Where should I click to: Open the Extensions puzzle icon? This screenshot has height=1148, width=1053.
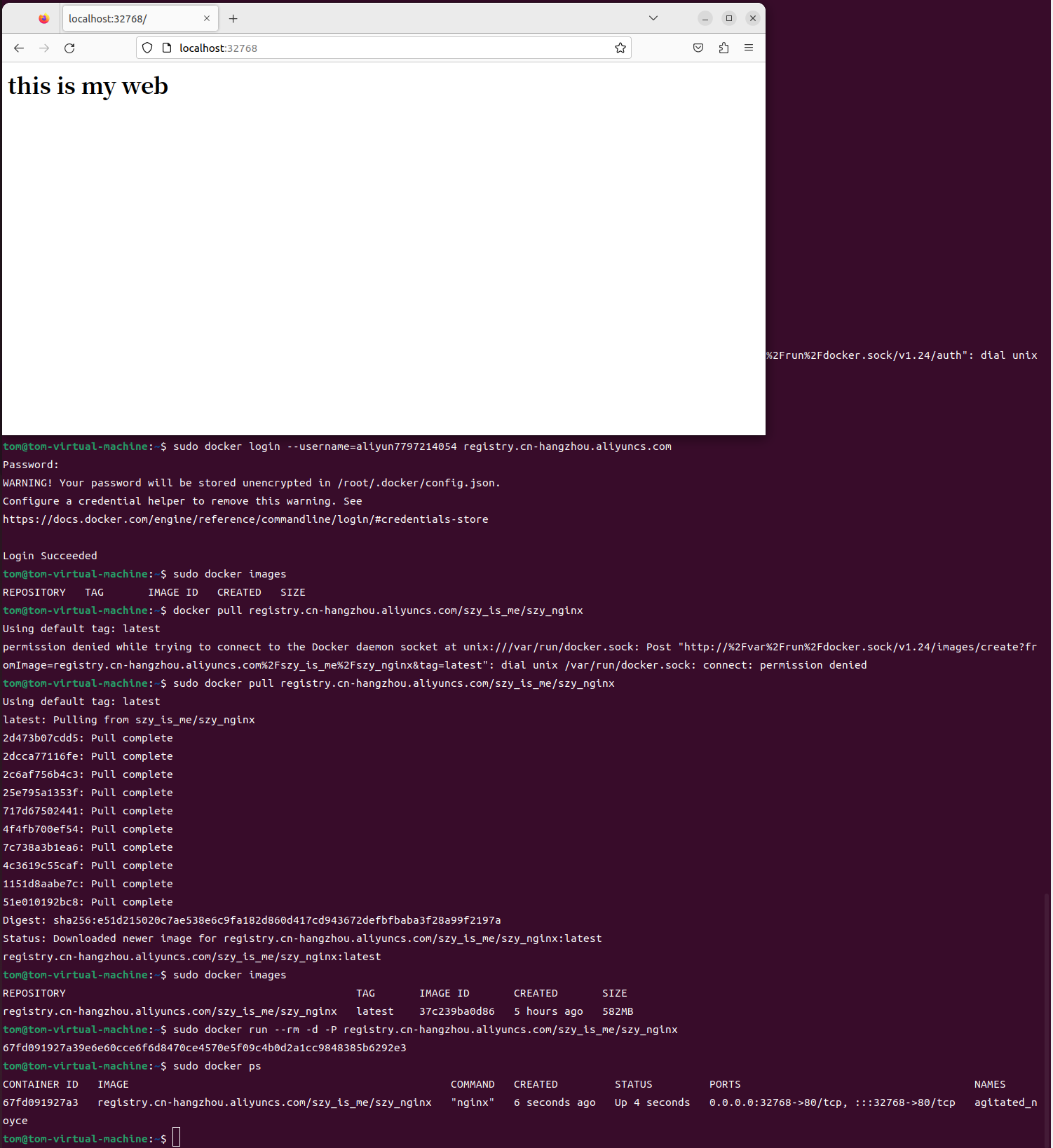click(723, 48)
